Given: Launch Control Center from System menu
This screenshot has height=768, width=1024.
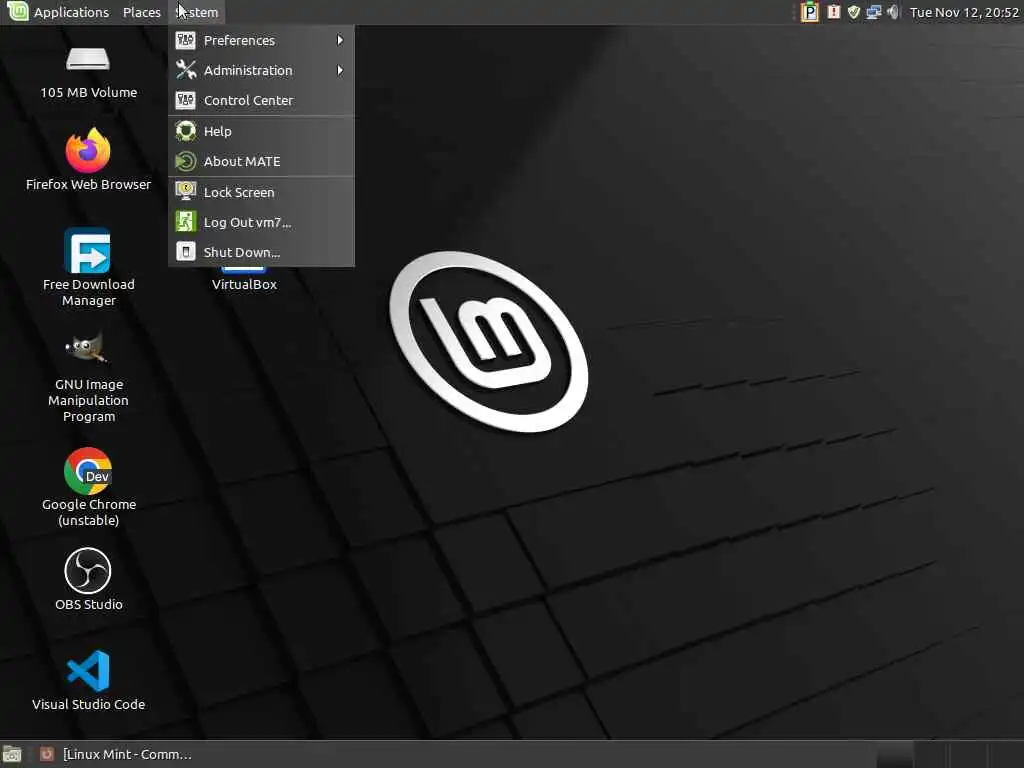Looking at the screenshot, I should (261, 101).
